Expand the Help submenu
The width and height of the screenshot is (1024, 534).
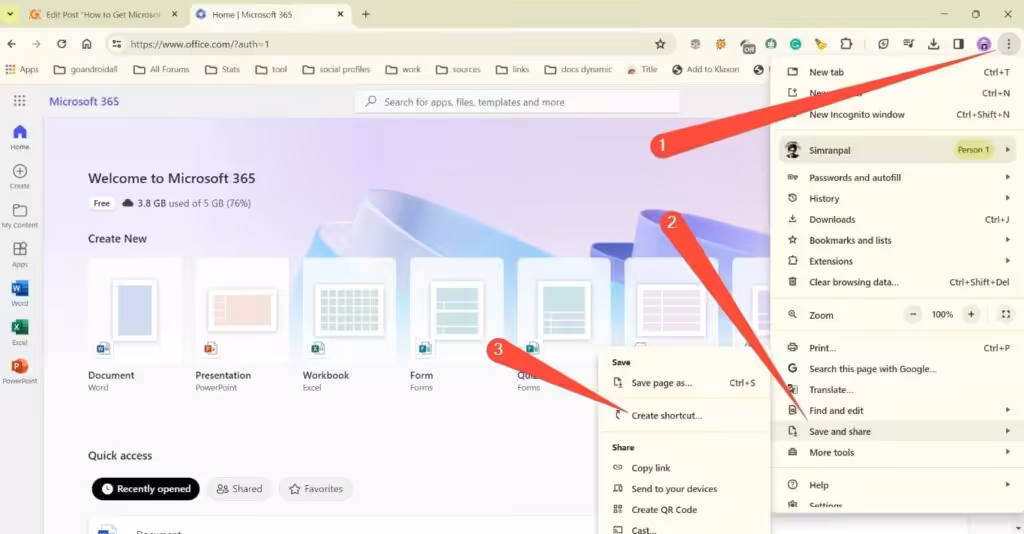tap(898, 485)
